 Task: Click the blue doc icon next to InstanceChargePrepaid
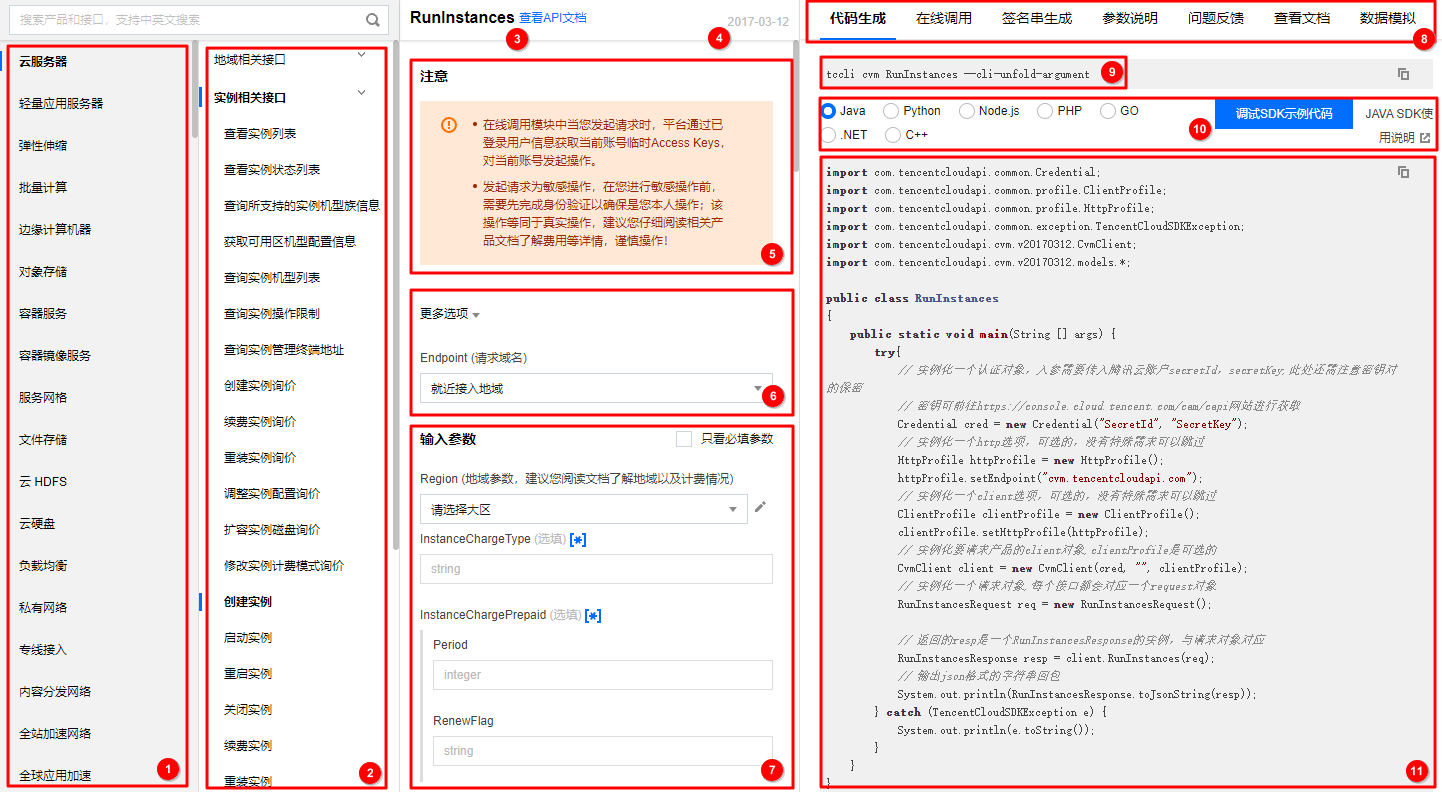[593, 615]
